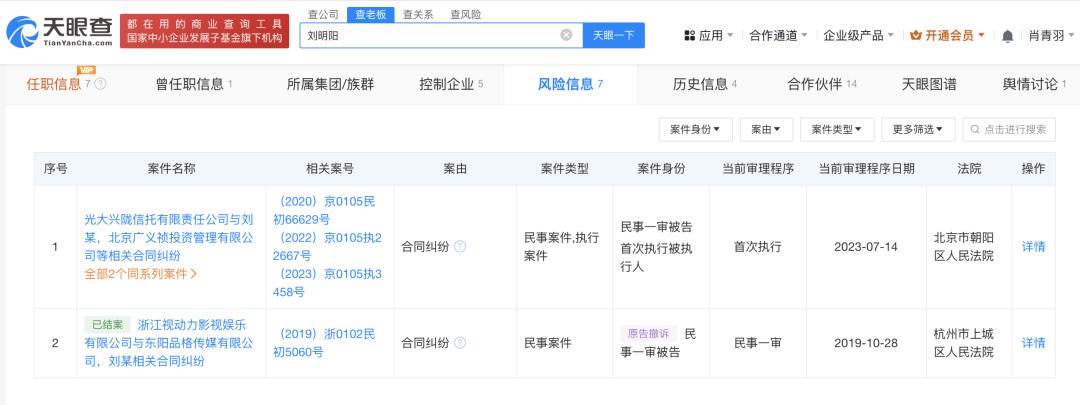Open the 合作伙伴 tab
The height and width of the screenshot is (405, 1080).
click(x=822, y=84)
